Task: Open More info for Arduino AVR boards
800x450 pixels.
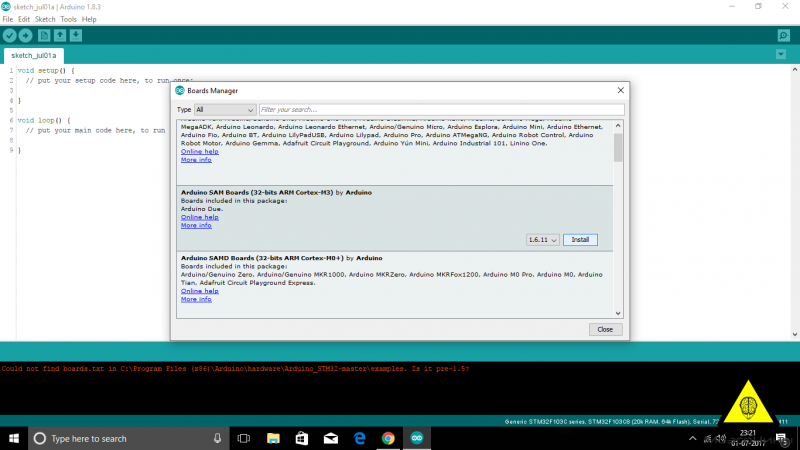Action: [x=196, y=160]
